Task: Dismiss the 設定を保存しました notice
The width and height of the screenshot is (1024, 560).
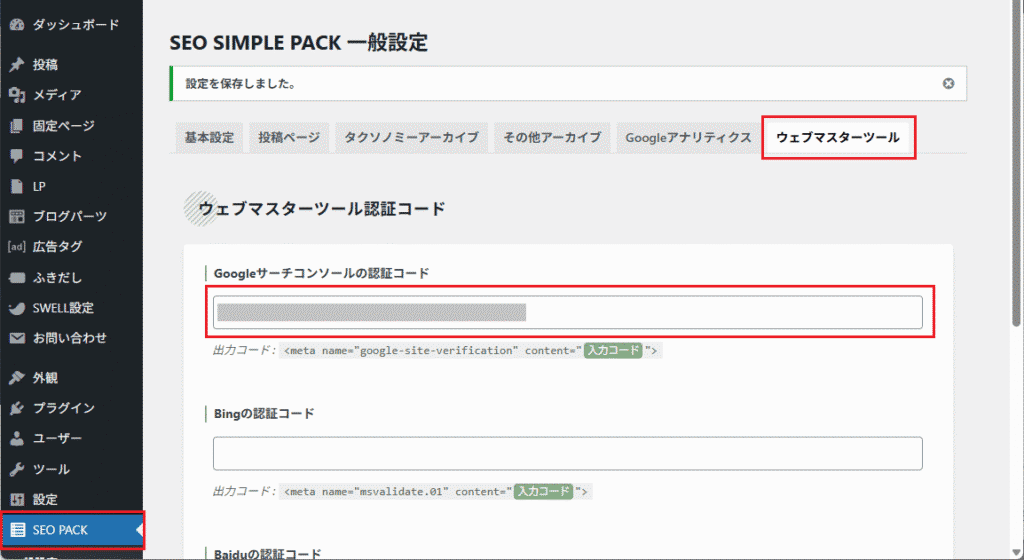Action: [948, 84]
